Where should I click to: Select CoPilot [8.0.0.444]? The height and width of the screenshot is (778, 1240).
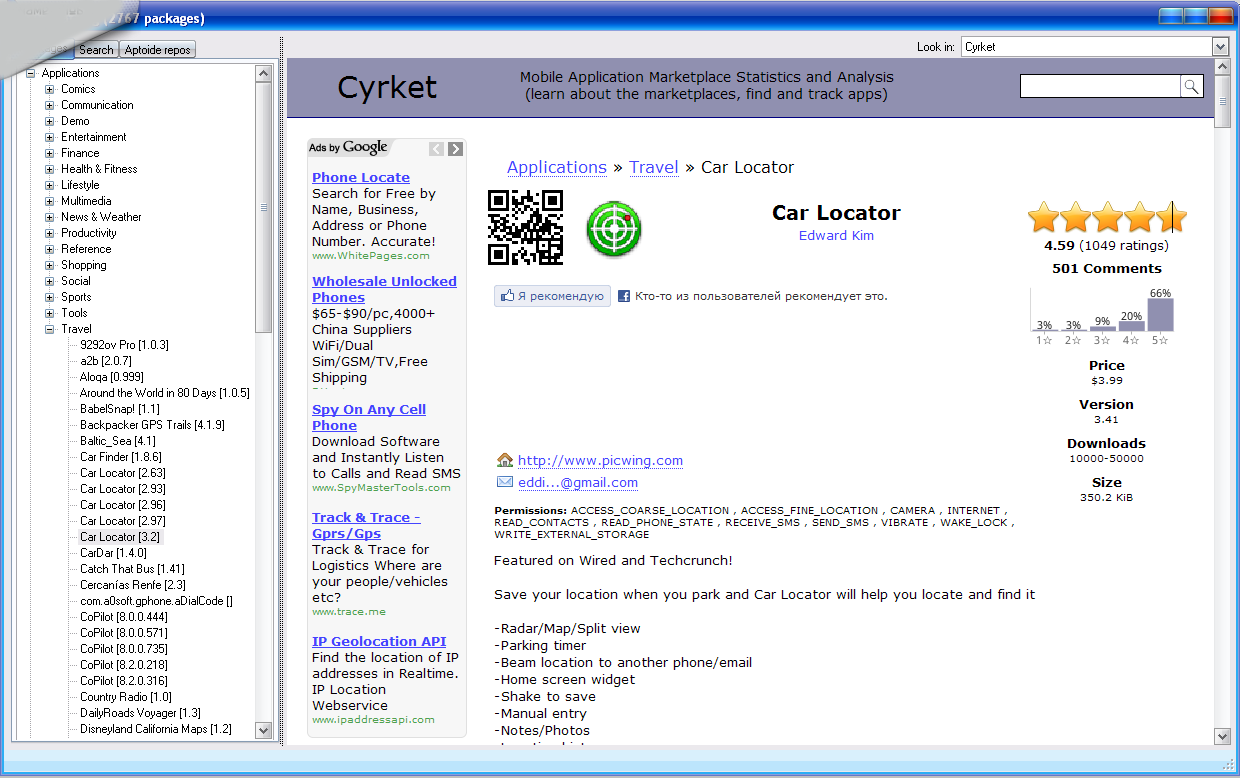coord(124,617)
